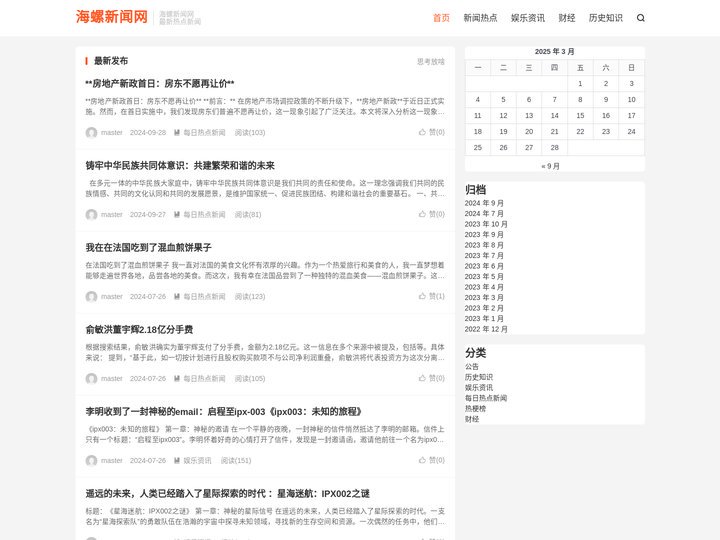Open the 历史知识 category in sidebar
Screen dimensions: 720x540
click(x=478, y=377)
